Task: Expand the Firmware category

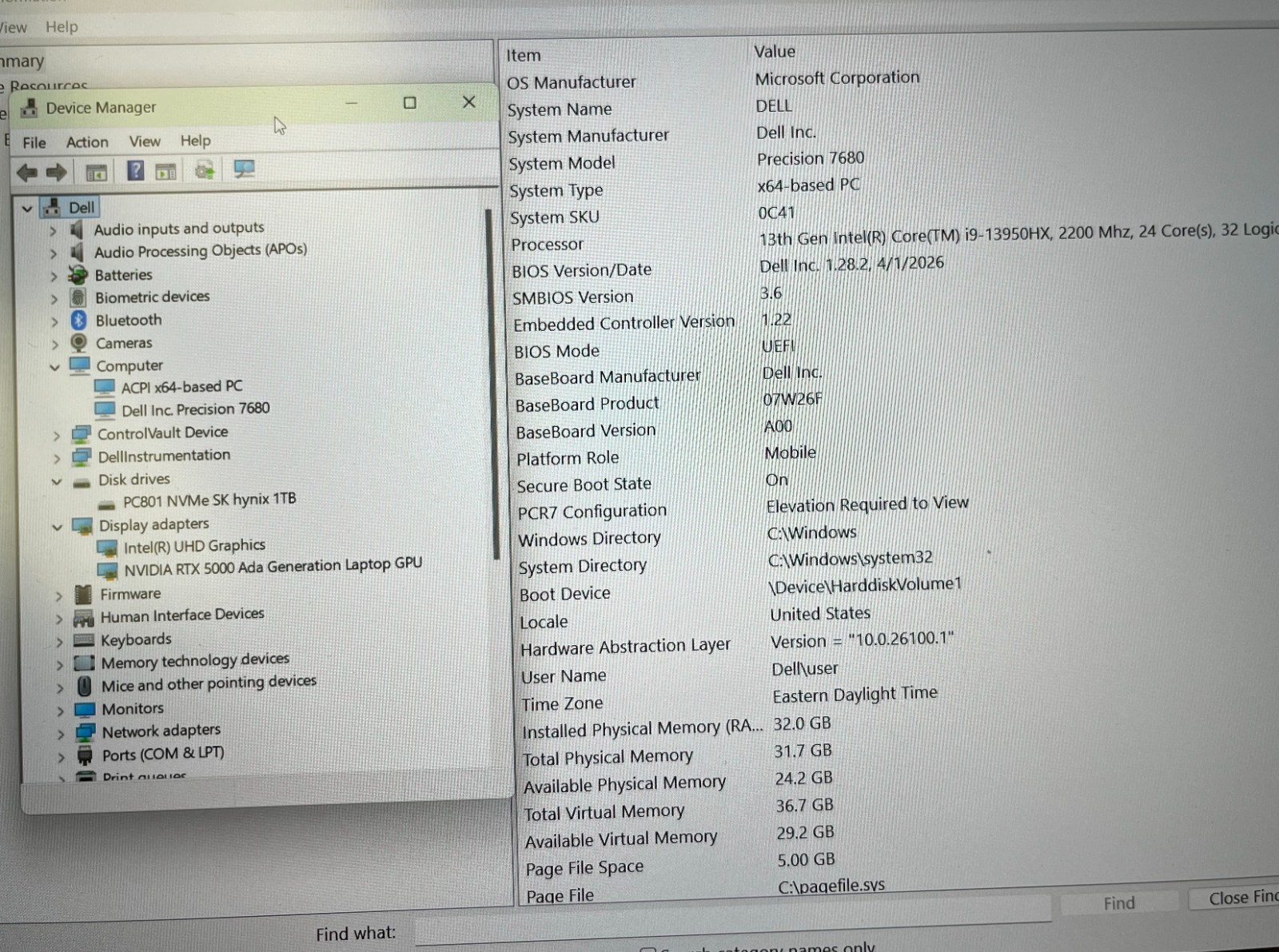Action: click(58, 596)
